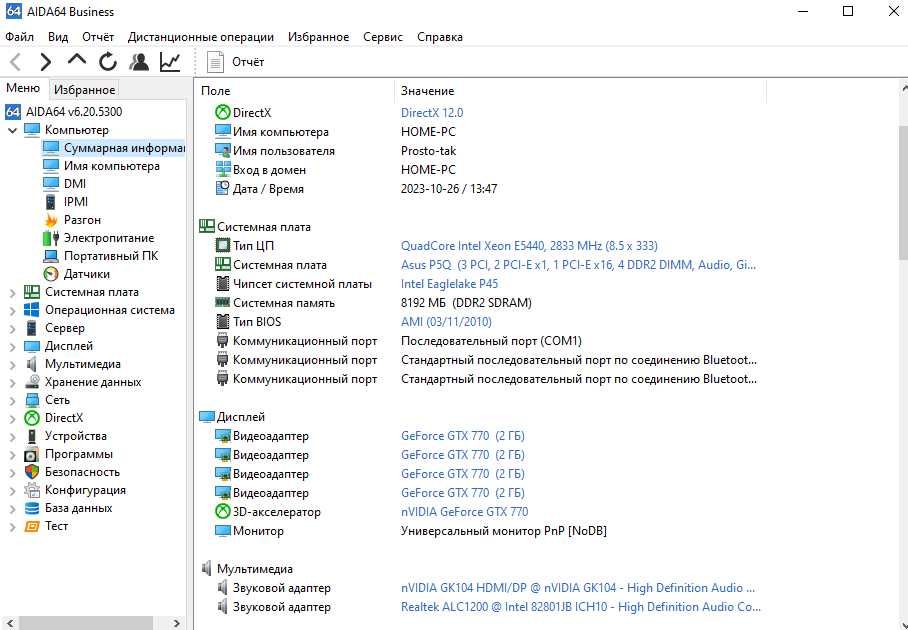
Task: Select Суммарная информация in tree
Action: (124, 148)
